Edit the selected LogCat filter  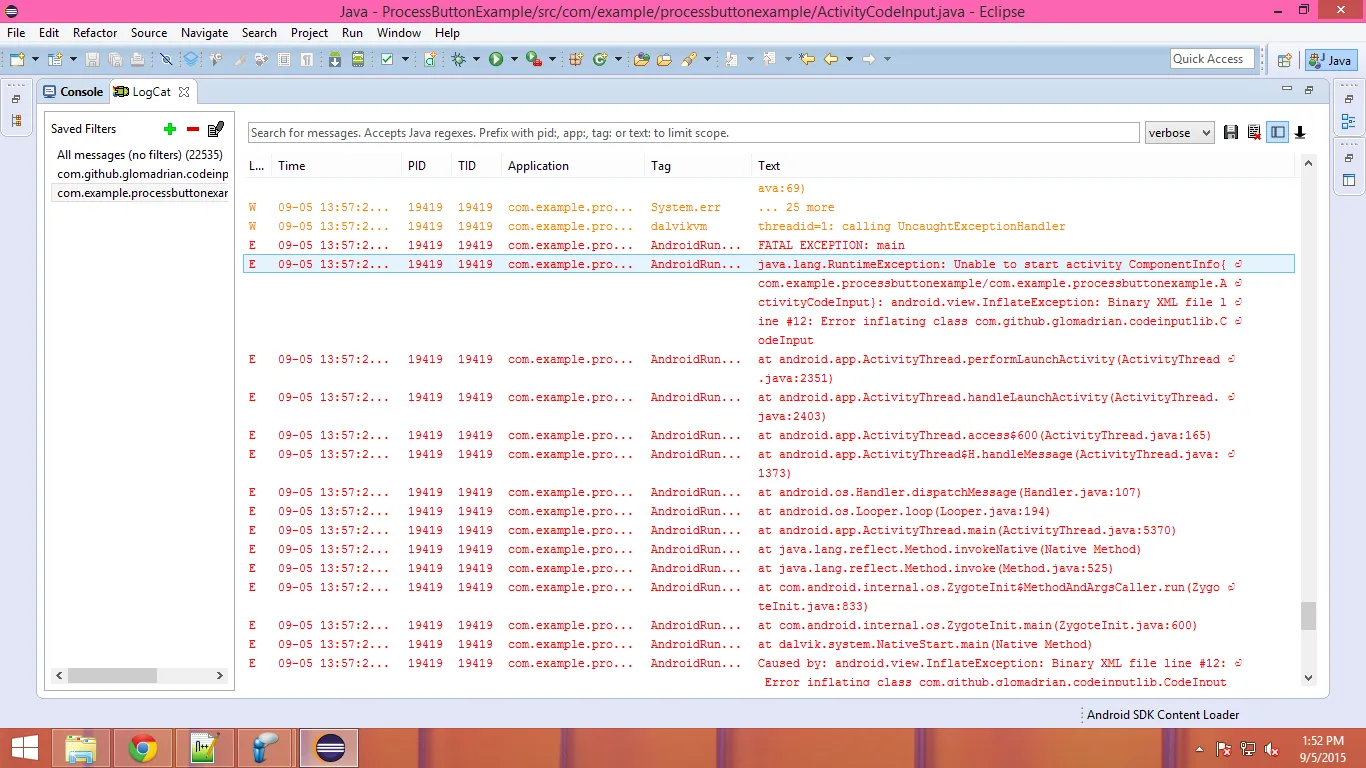pyautogui.click(x=216, y=129)
